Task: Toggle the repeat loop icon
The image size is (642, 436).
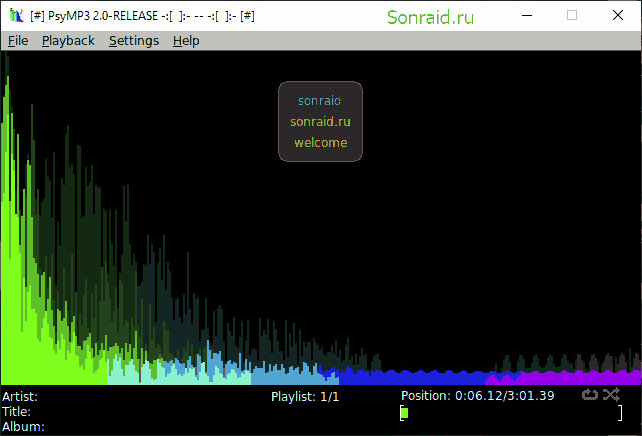Action: pyautogui.click(x=590, y=395)
